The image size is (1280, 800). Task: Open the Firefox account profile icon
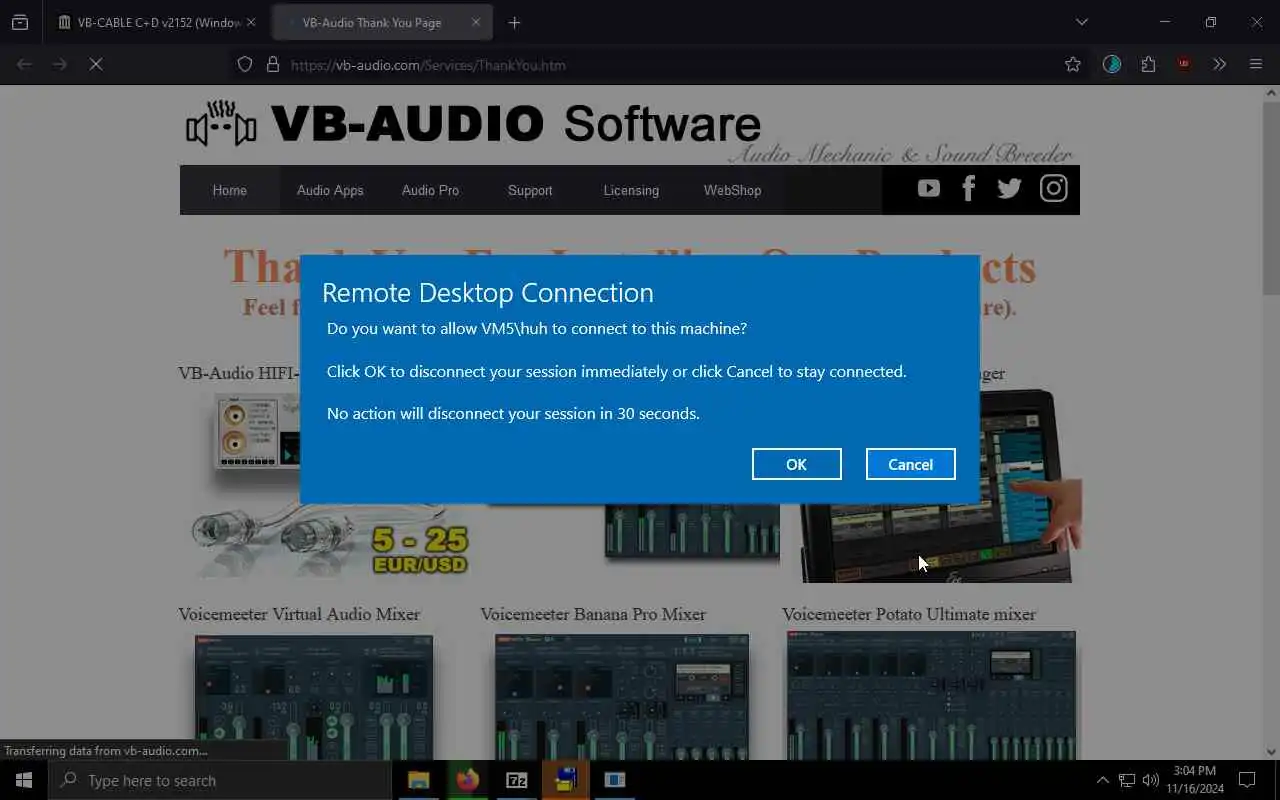[1112, 64]
